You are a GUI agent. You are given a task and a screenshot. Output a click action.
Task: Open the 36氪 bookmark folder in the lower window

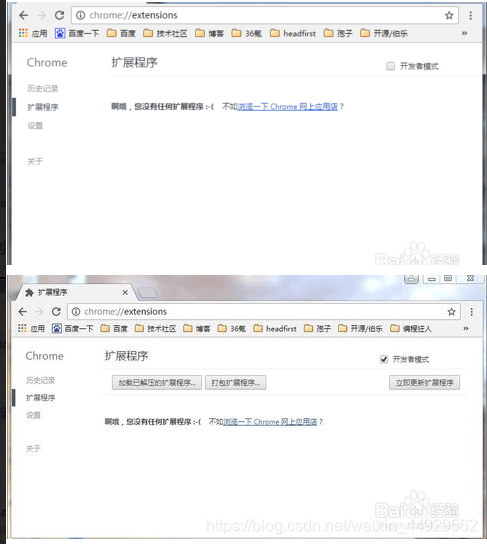click(232, 328)
